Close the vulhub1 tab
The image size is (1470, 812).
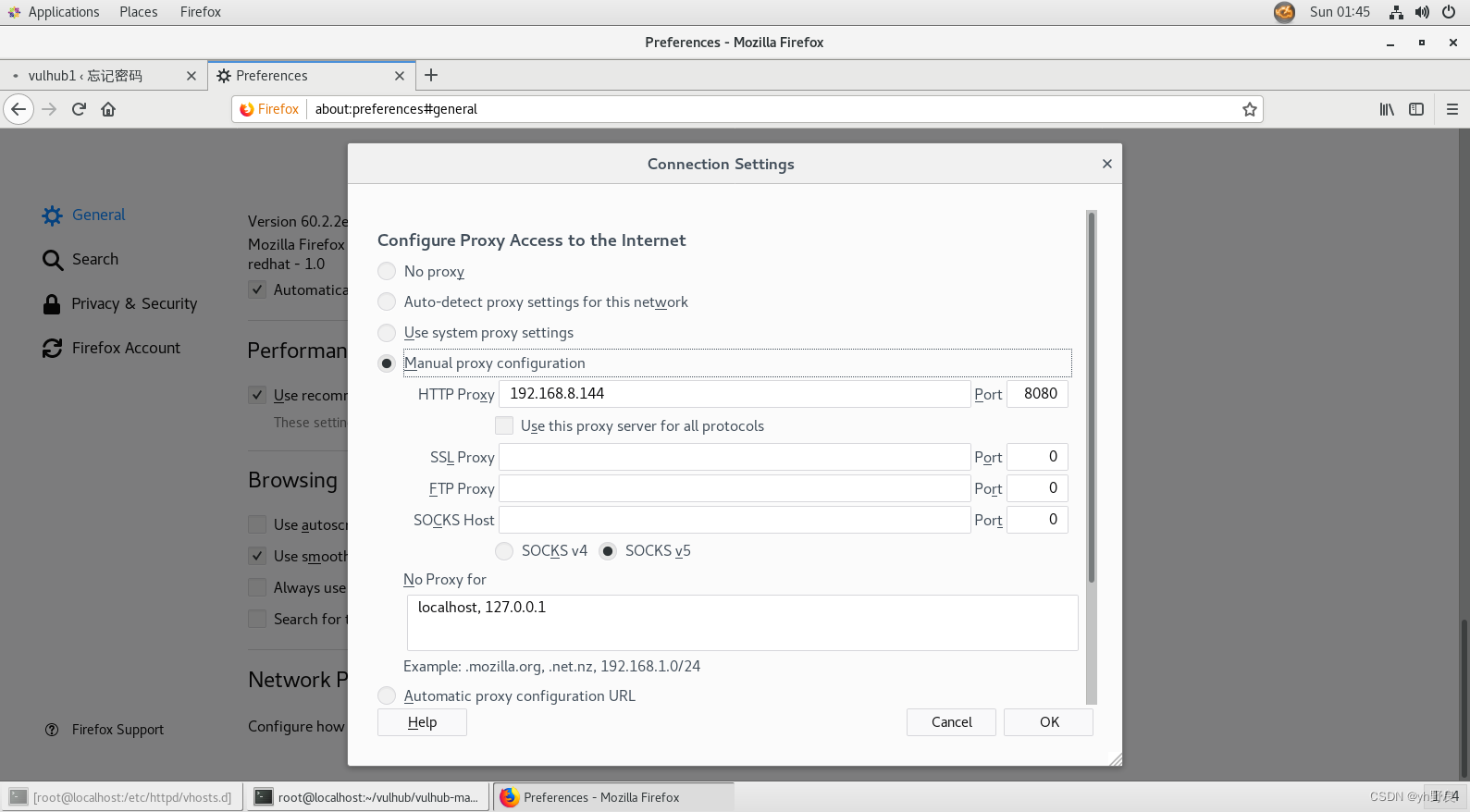click(x=191, y=76)
